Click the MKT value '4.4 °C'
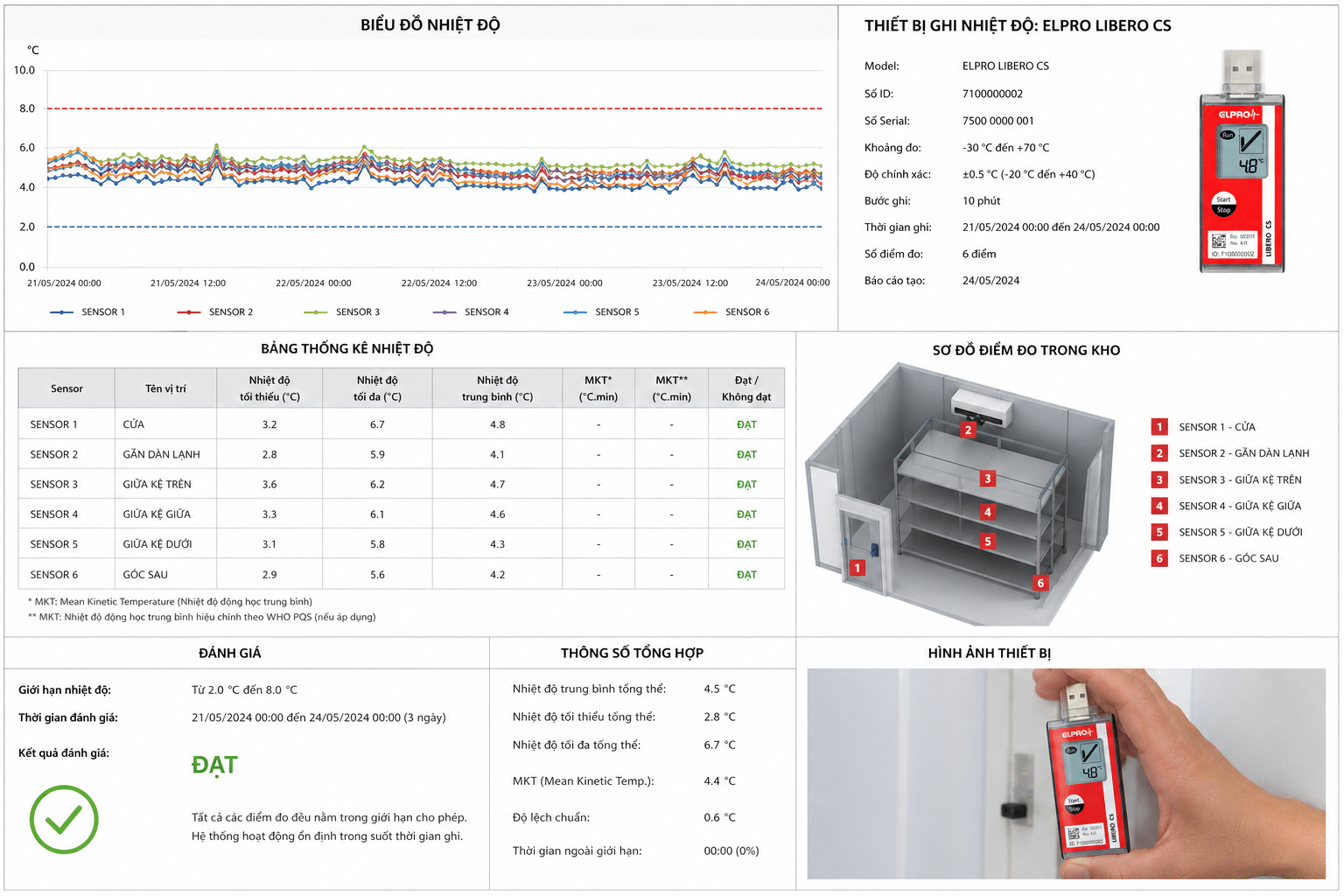The width and height of the screenshot is (1344, 896). pyautogui.click(x=719, y=780)
